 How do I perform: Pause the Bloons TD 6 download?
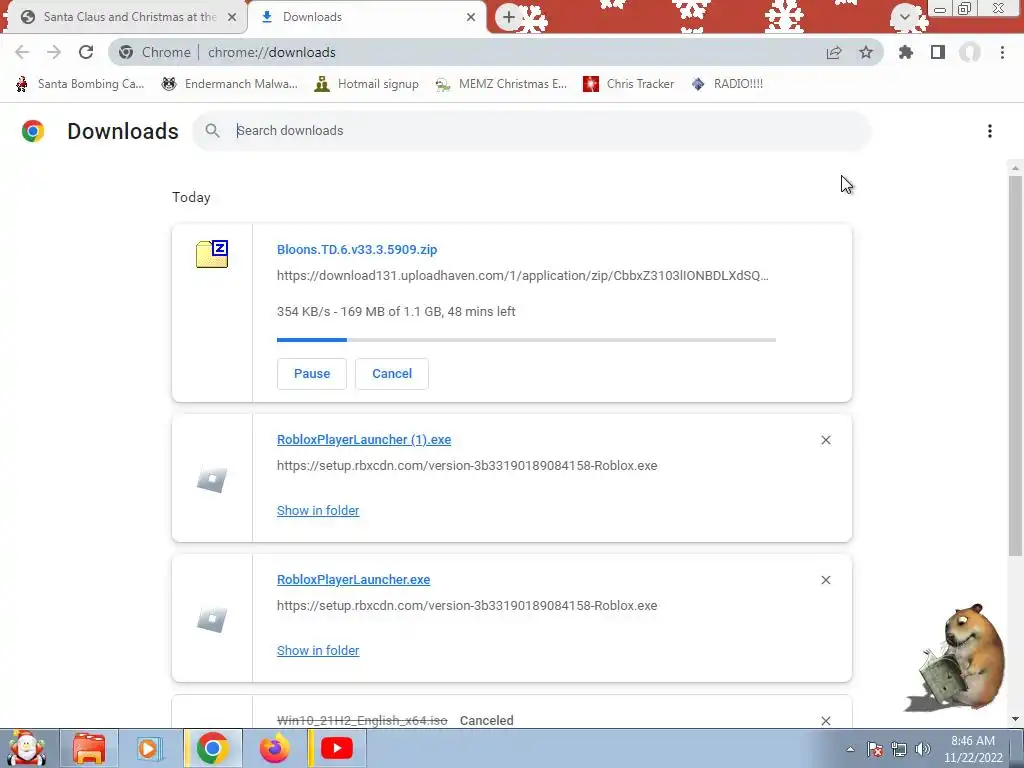pos(312,374)
